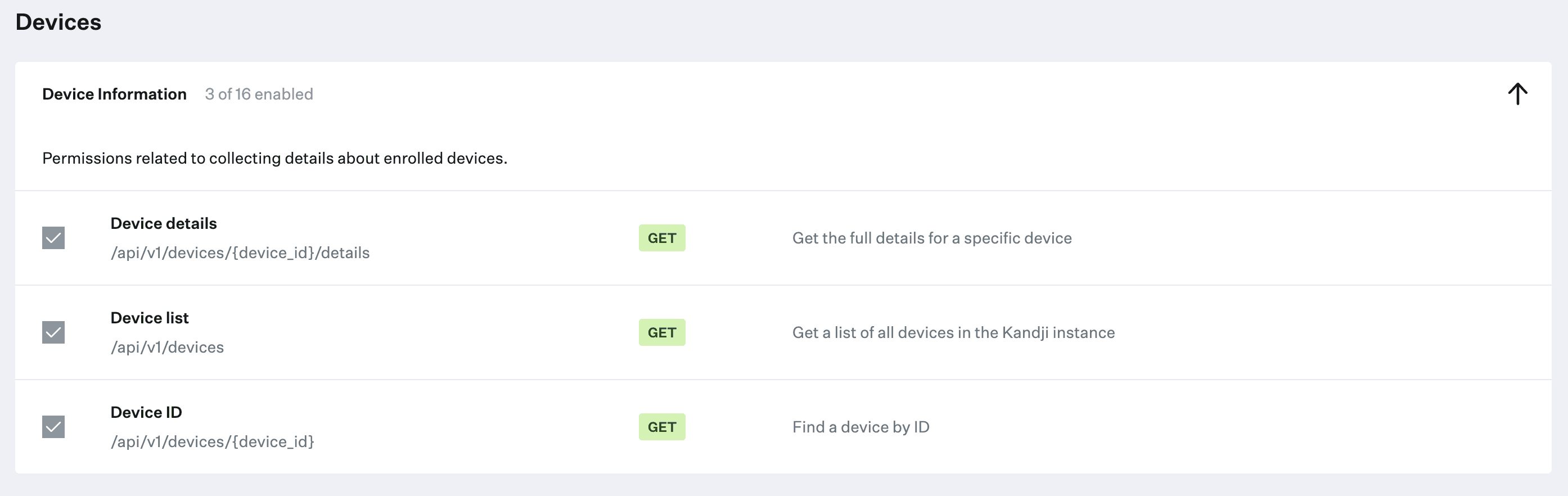Toggle the Device ID permission off
Image resolution: width=1568 pixels, height=496 pixels.
(x=53, y=427)
